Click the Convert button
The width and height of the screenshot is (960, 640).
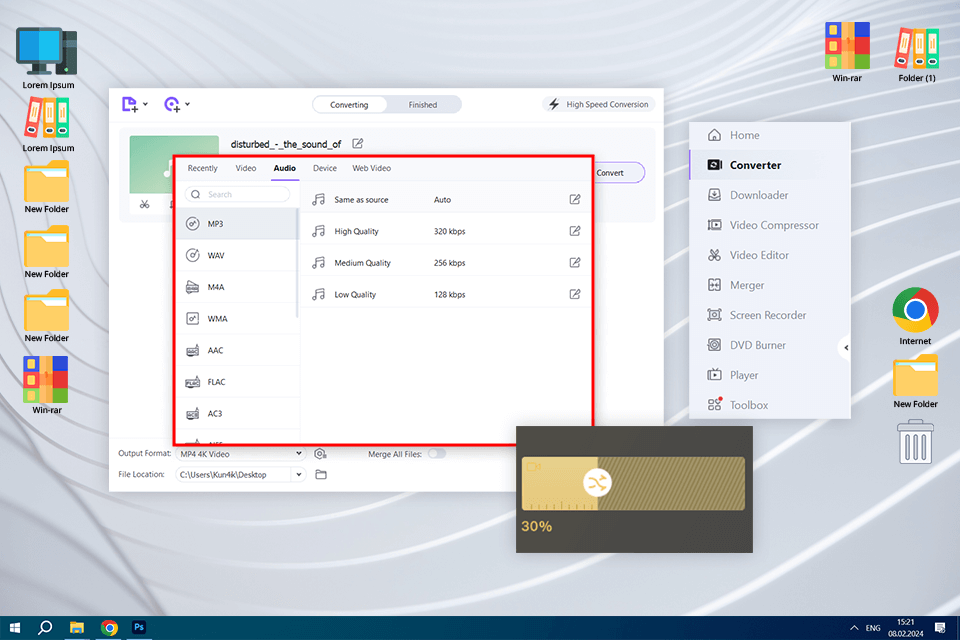click(x=618, y=173)
